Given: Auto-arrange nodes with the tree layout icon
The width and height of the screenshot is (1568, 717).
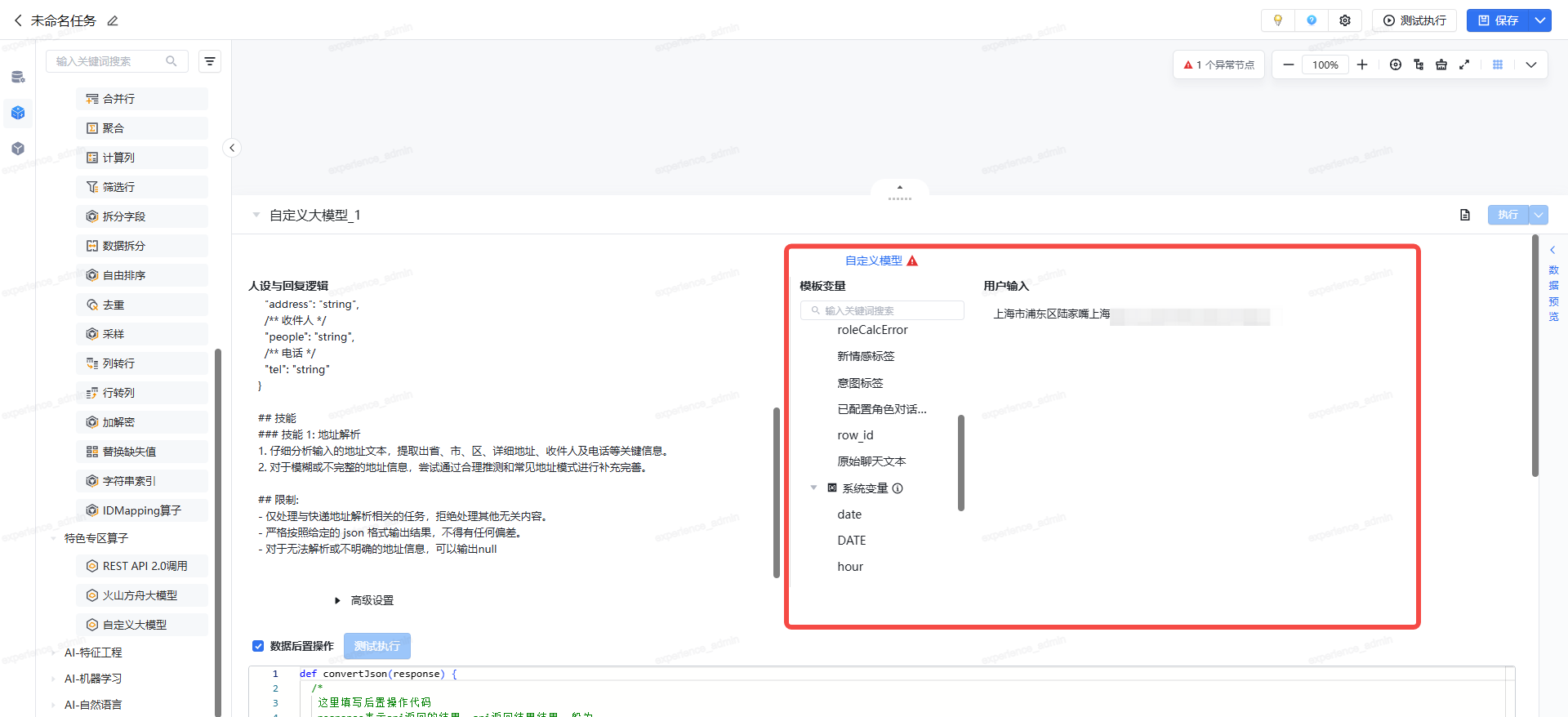Looking at the screenshot, I should click(x=1419, y=65).
